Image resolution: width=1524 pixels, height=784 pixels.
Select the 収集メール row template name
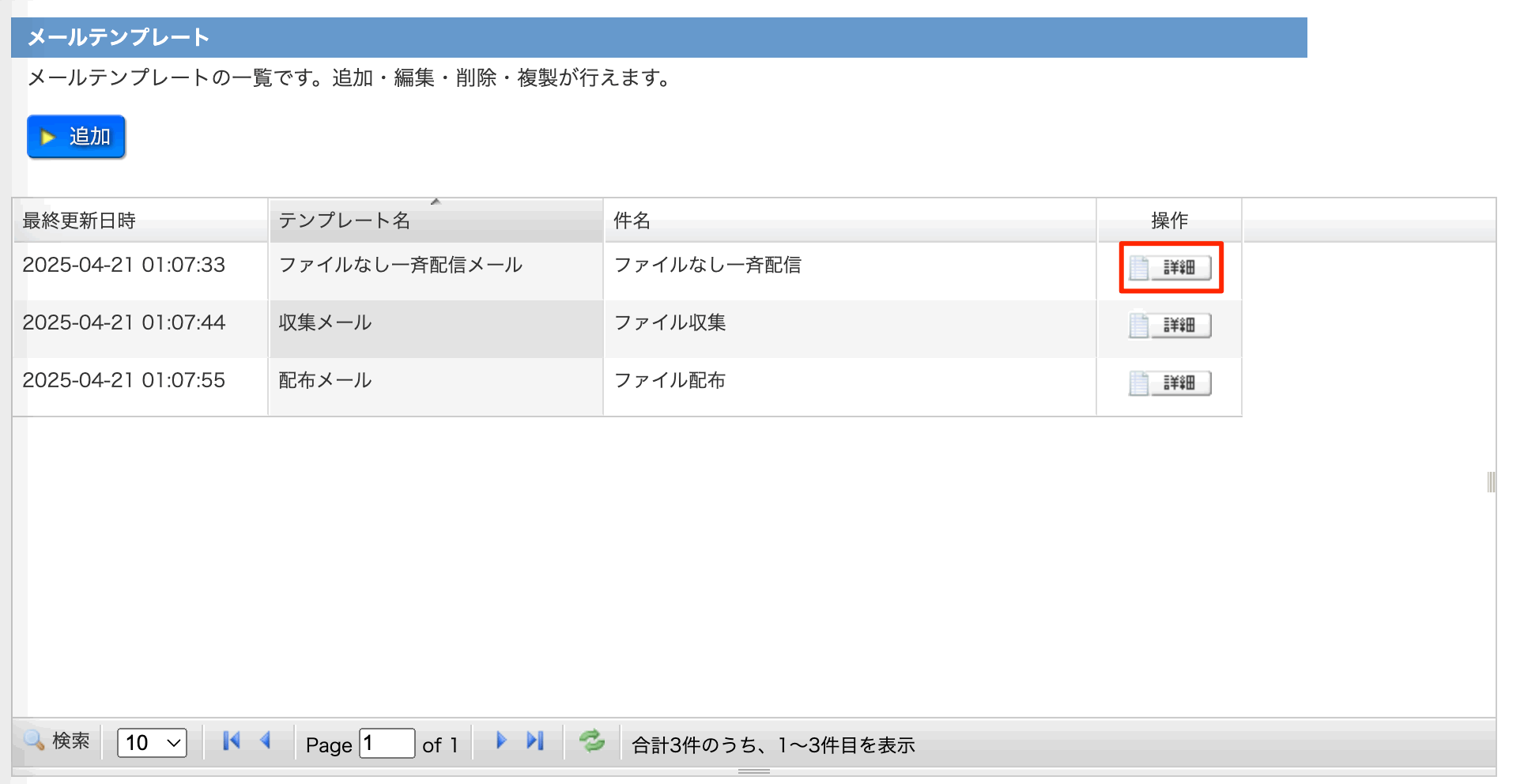tap(325, 322)
